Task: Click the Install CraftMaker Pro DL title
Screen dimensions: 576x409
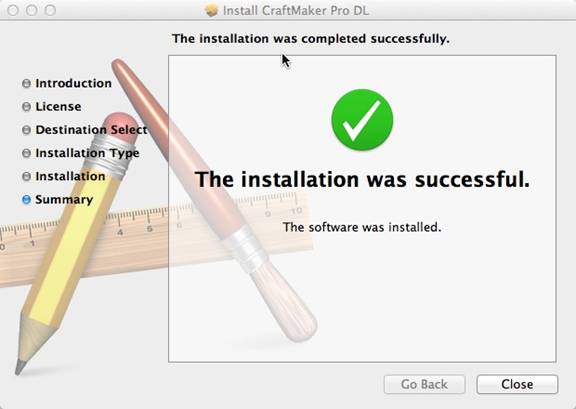Action: point(296,11)
